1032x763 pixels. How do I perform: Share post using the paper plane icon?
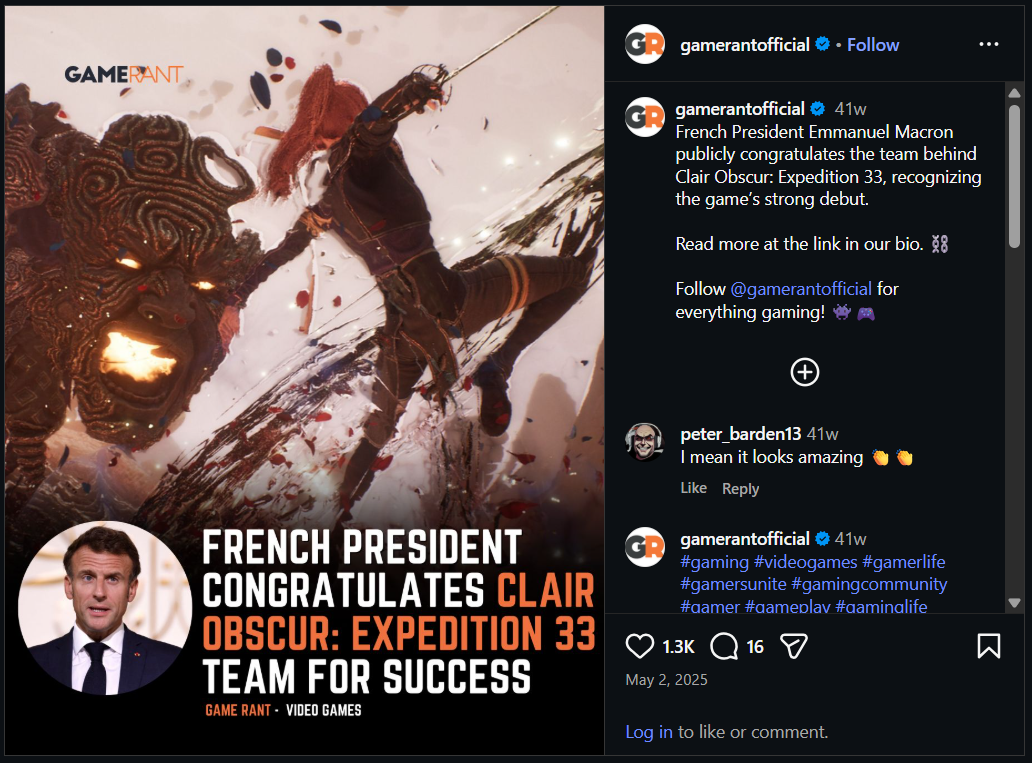click(x=793, y=646)
